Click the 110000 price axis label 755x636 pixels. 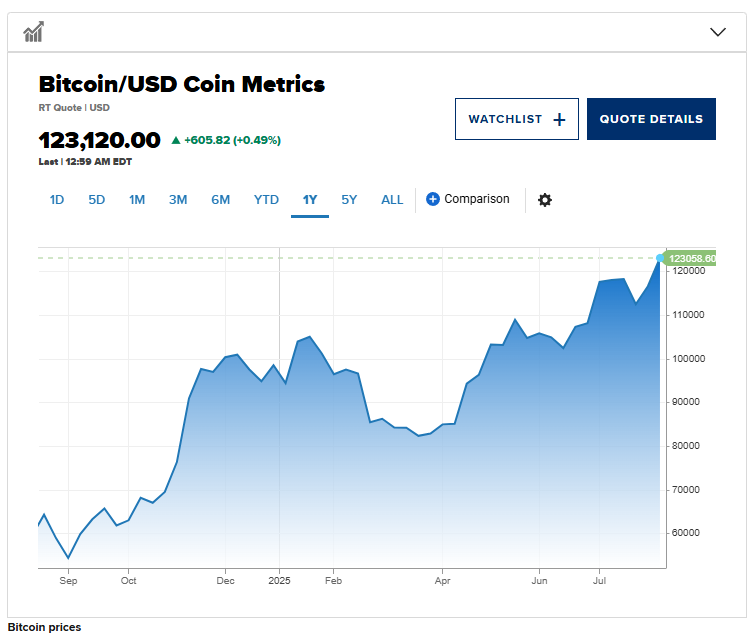(x=688, y=315)
